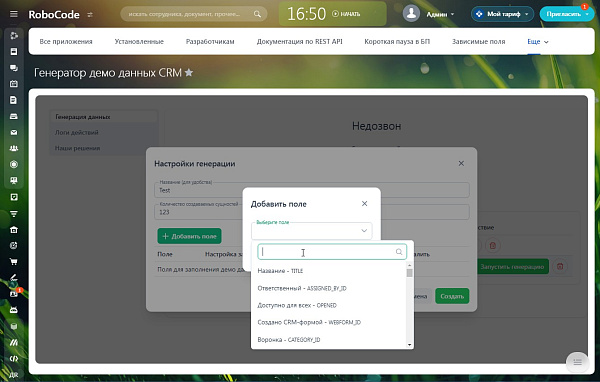This screenshot has width=600, height=382.
Task: Click the search icon in dropdown filter
Action: [x=399, y=252]
